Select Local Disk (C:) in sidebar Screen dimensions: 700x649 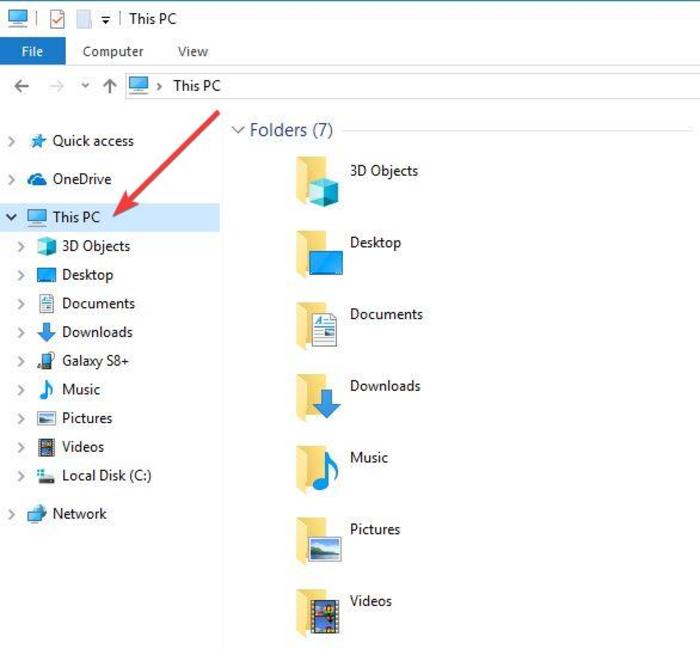coord(107,476)
